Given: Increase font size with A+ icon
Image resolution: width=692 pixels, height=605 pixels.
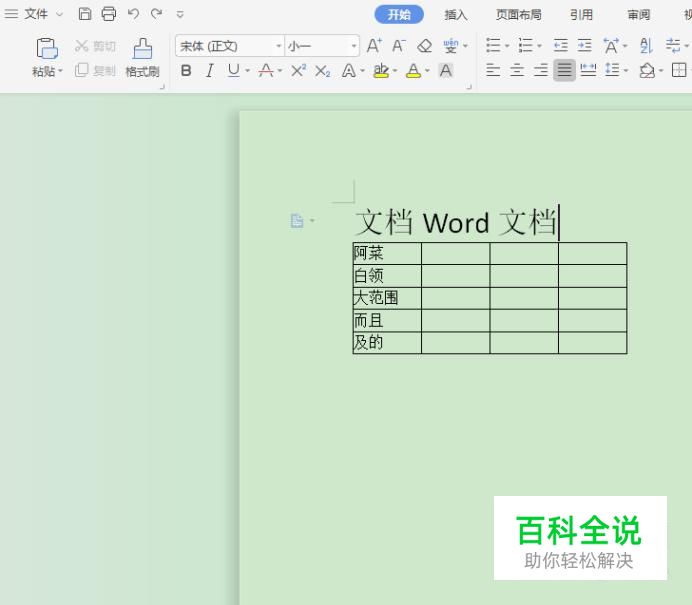Looking at the screenshot, I should (374, 46).
